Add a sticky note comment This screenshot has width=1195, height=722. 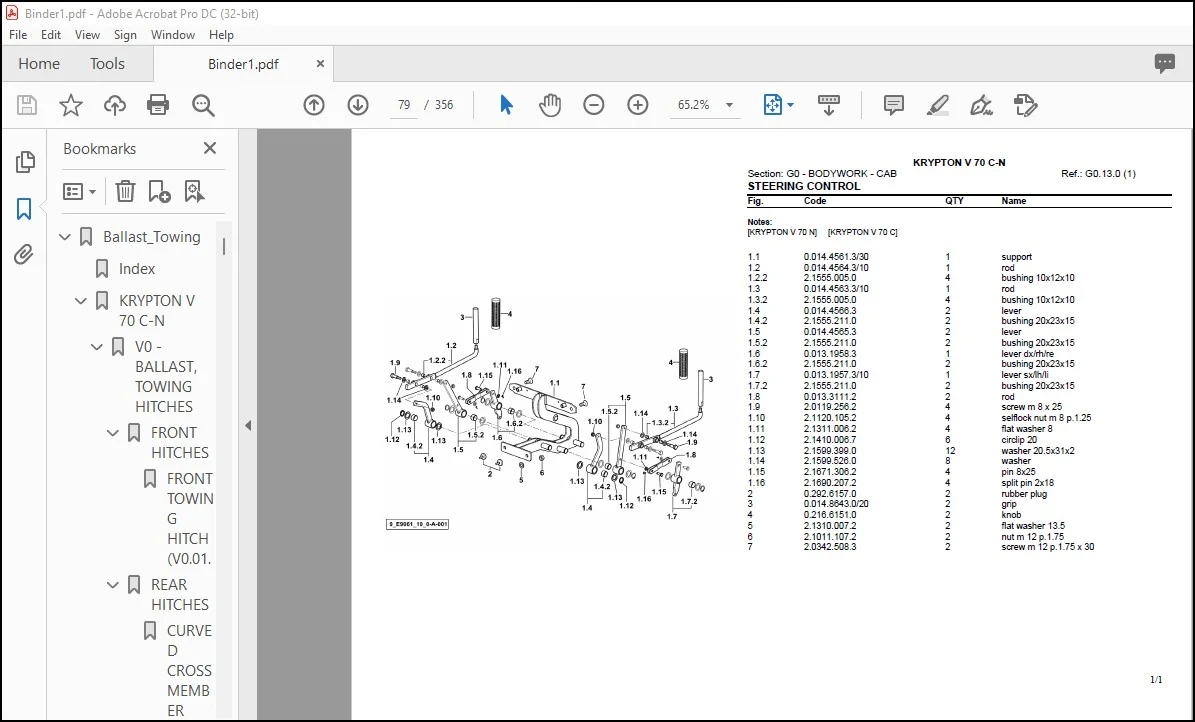click(x=893, y=105)
